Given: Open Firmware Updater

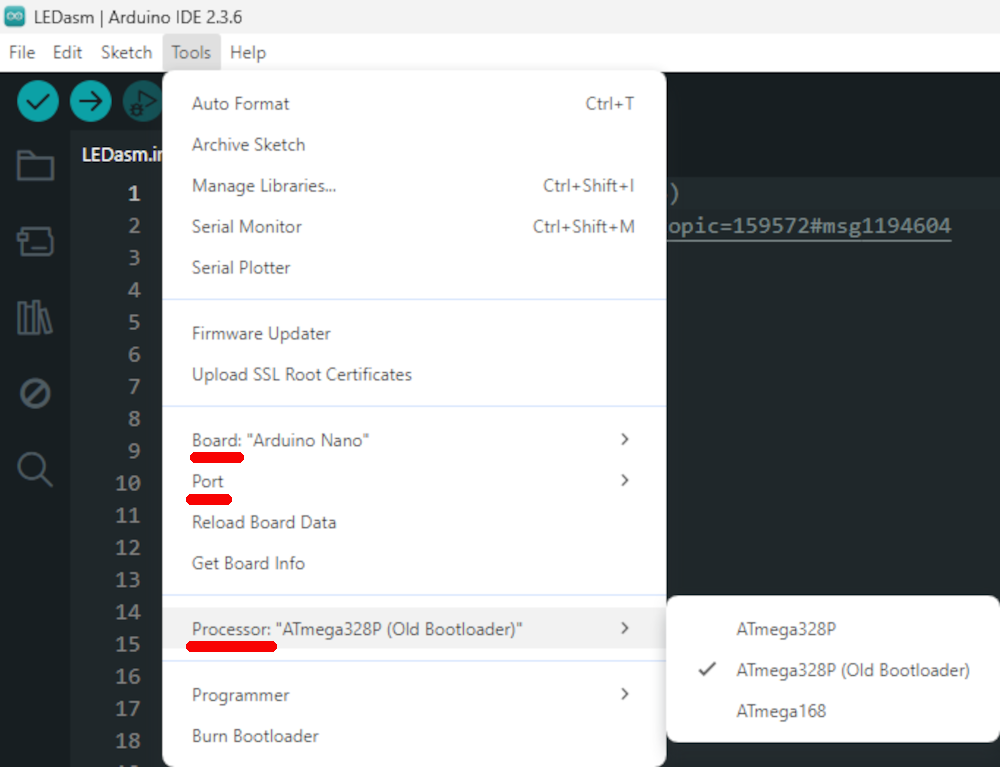Looking at the screenshot, I should (x=415, y=333).
